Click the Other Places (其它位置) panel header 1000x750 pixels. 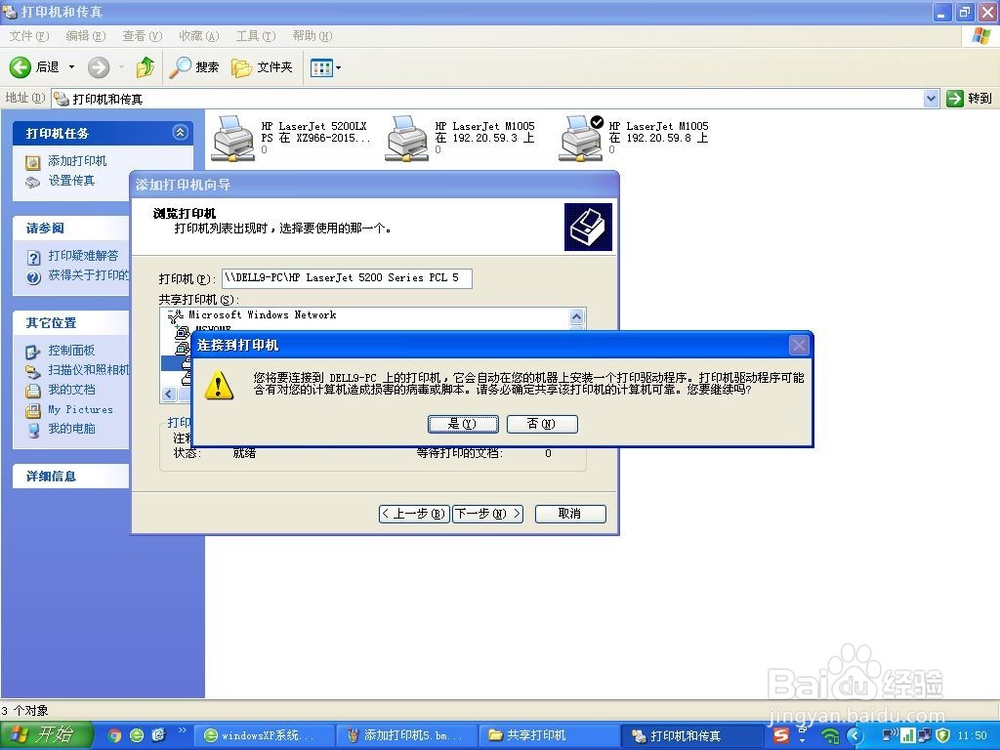tap(71, 323)
